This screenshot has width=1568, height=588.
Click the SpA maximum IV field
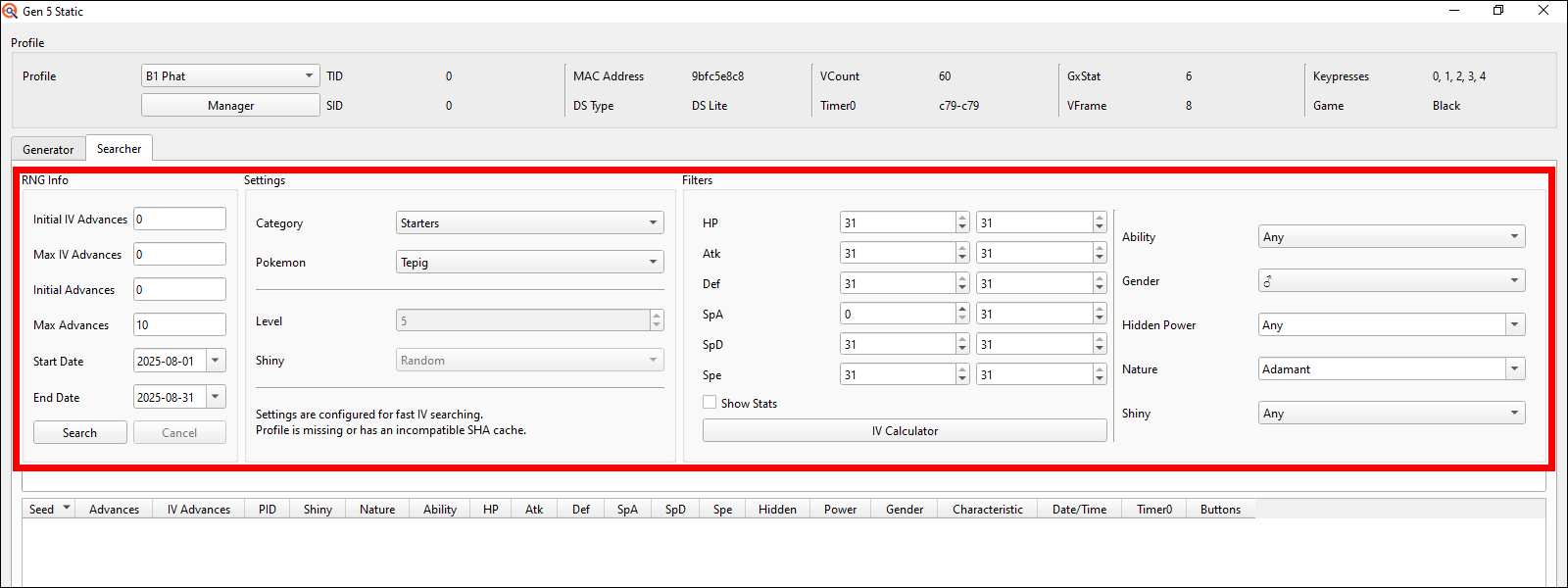(x=1034, y=314)
